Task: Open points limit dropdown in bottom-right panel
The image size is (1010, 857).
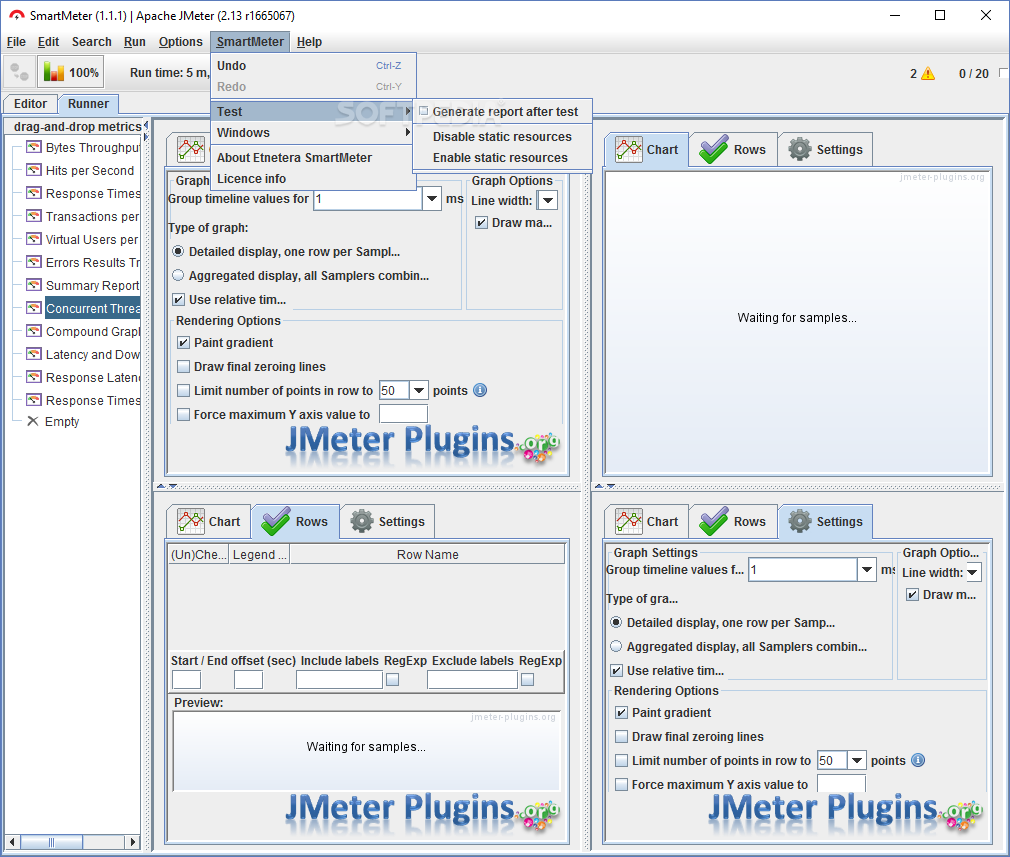Action: (x=857, y=760)
